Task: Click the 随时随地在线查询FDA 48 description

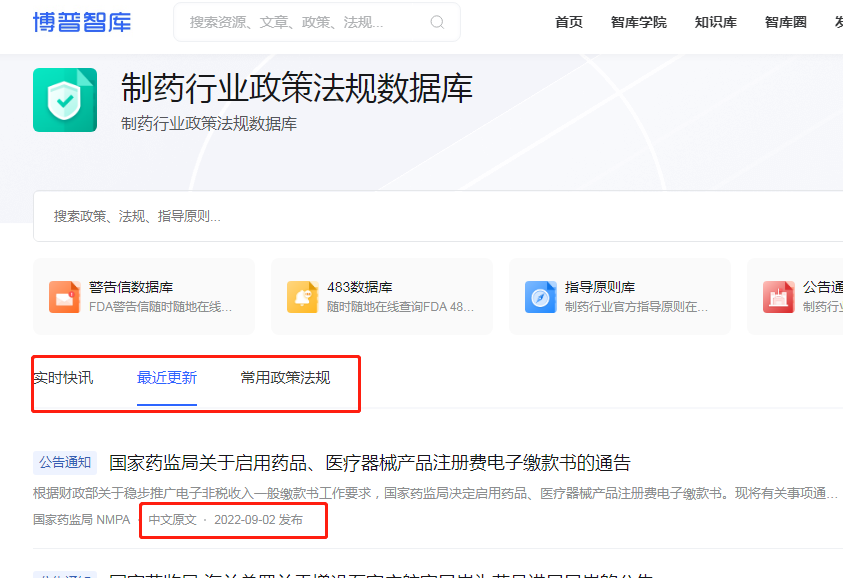Action: tap(401, 307)
